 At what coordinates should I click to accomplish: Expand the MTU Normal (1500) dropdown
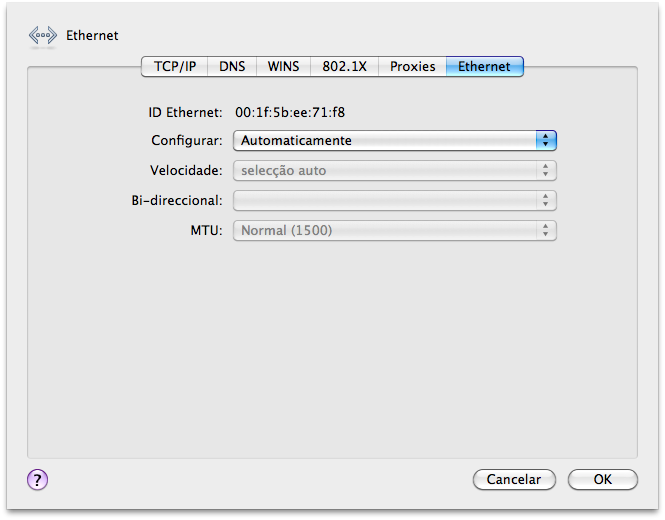tap(394, 231)
